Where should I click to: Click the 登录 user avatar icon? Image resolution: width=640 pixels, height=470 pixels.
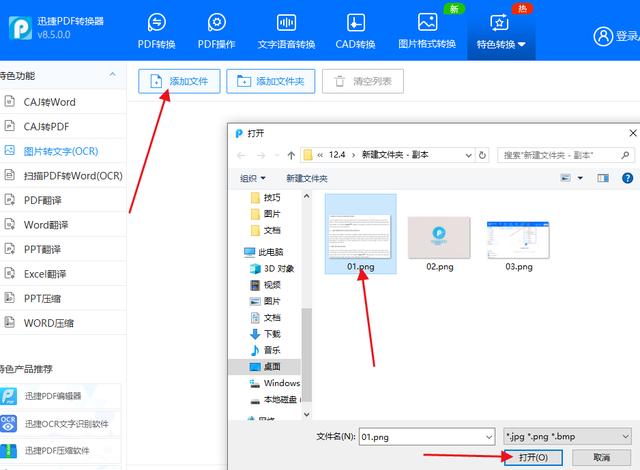click(603, 36)
